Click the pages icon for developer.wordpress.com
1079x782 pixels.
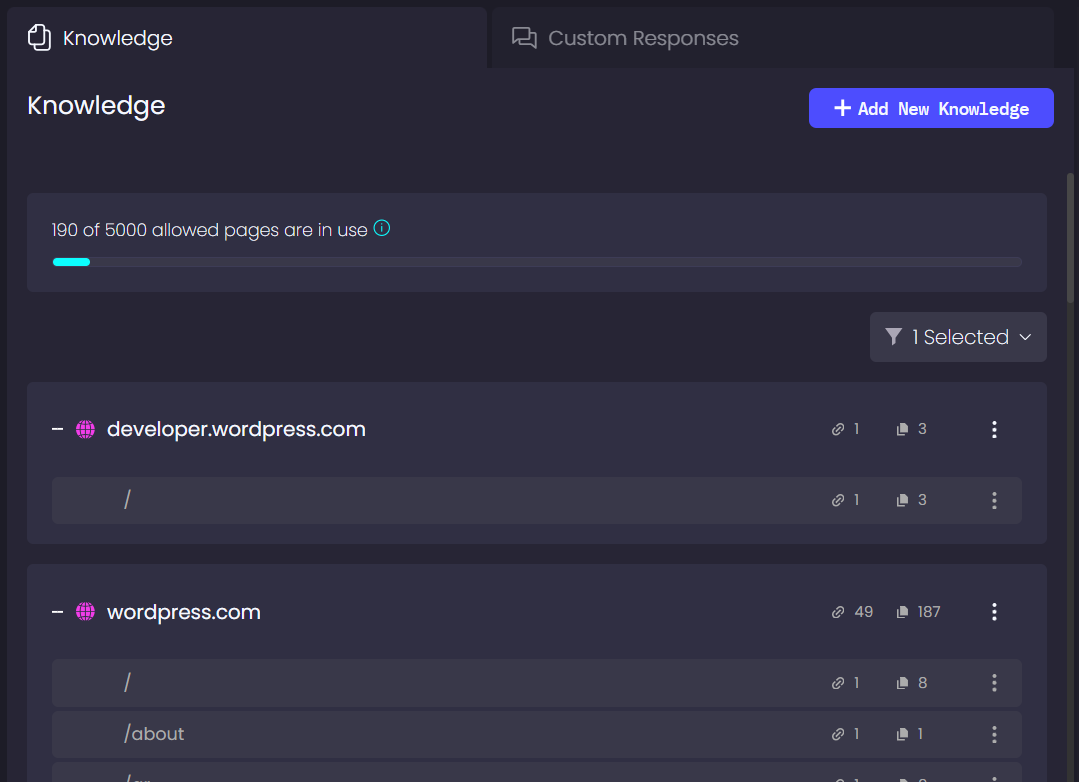pos(902,430)
